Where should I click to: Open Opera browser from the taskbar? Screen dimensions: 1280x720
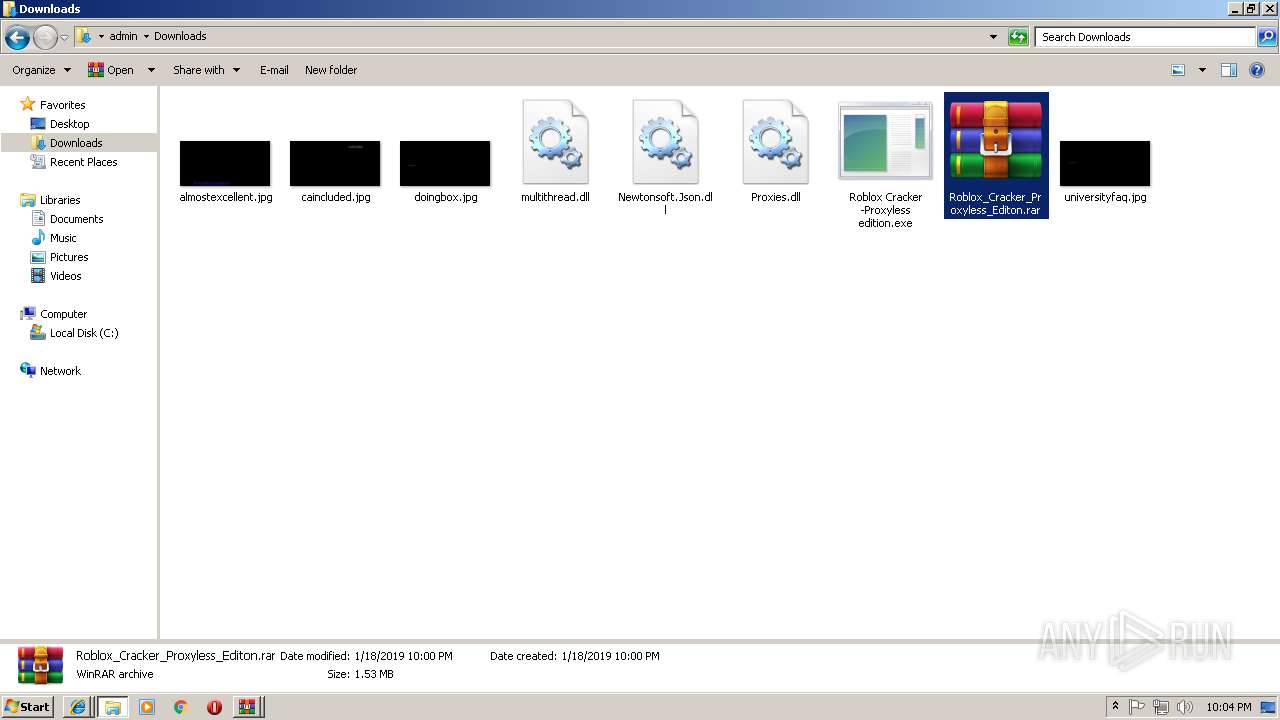pos(214,707)
